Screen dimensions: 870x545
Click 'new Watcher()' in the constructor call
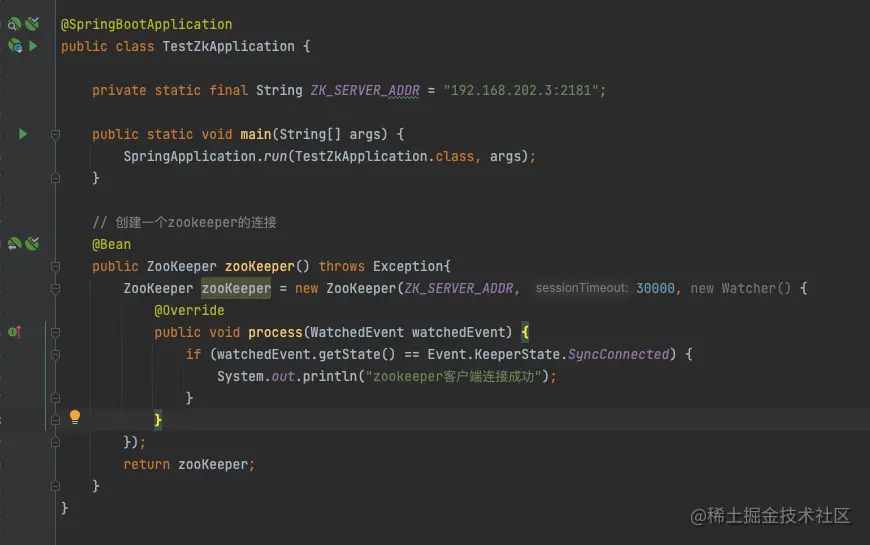(x=741, y=289)
